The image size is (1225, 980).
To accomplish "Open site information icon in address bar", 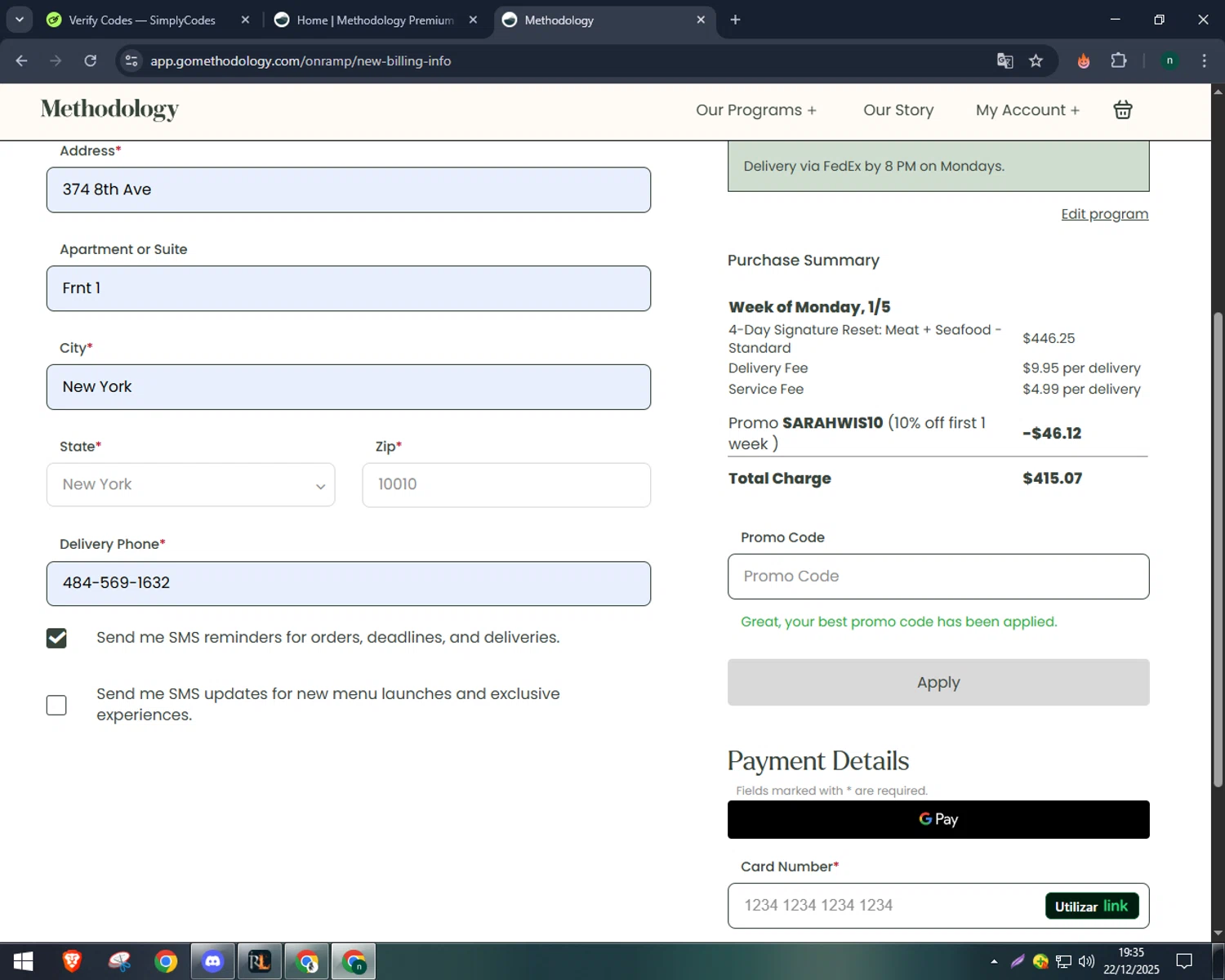I will [131, 60].
